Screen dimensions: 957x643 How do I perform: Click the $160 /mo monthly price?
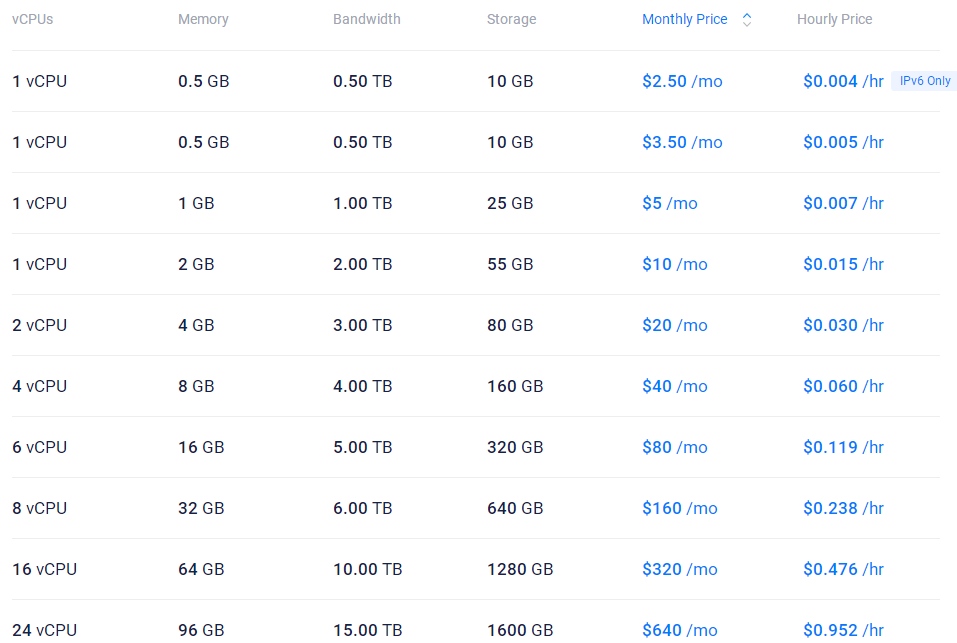pos(680,508)
